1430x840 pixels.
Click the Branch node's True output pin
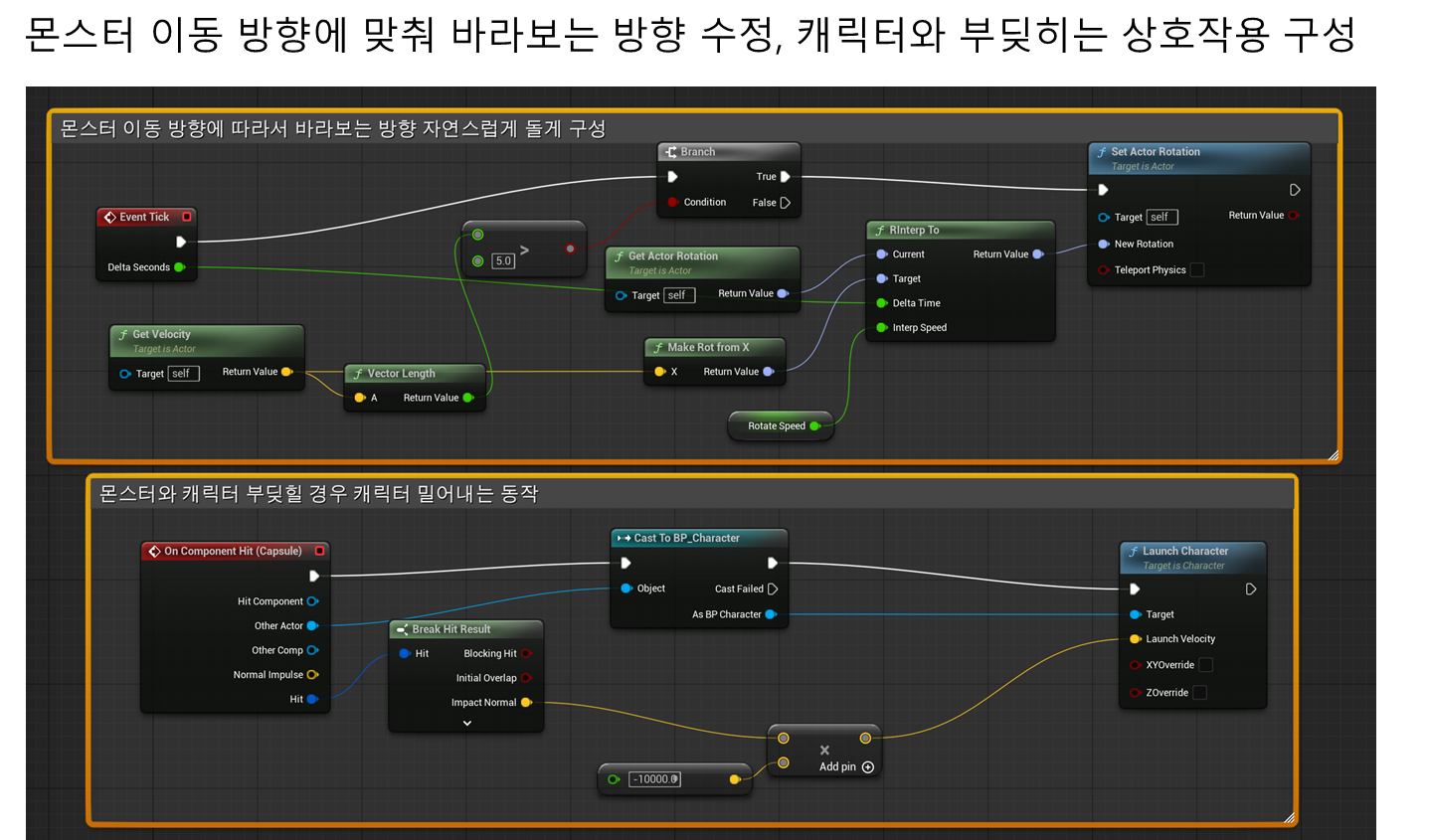[x=785, y=177]
